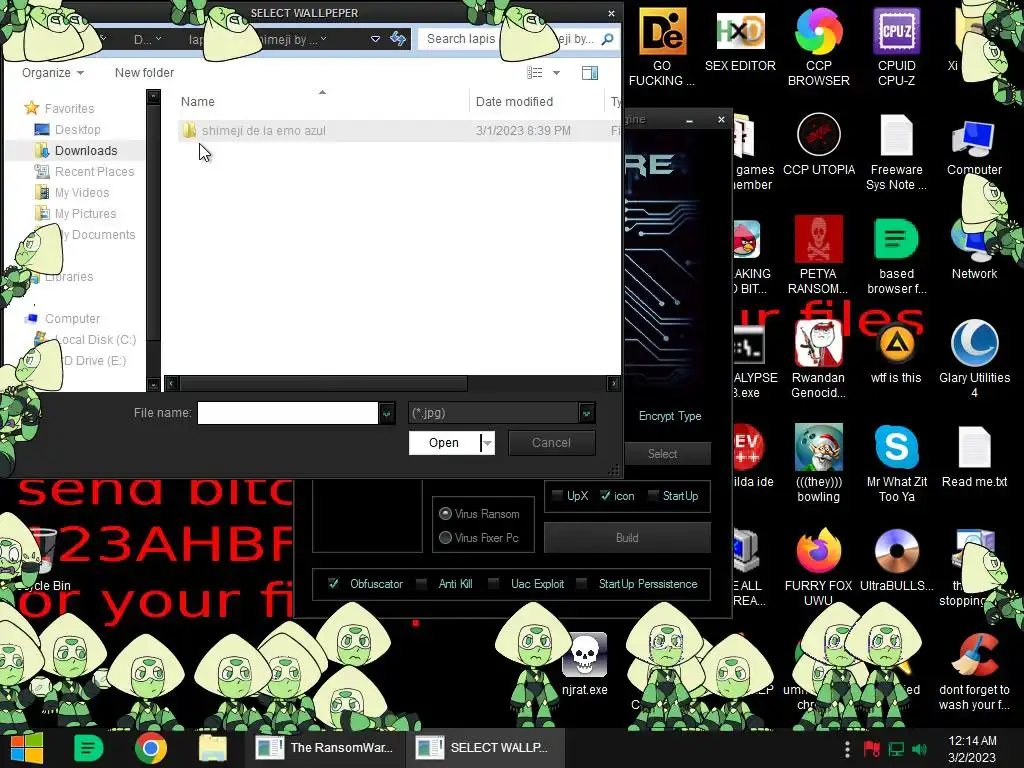Click the search magnifier icon in dialog

[x=607, y=39]
